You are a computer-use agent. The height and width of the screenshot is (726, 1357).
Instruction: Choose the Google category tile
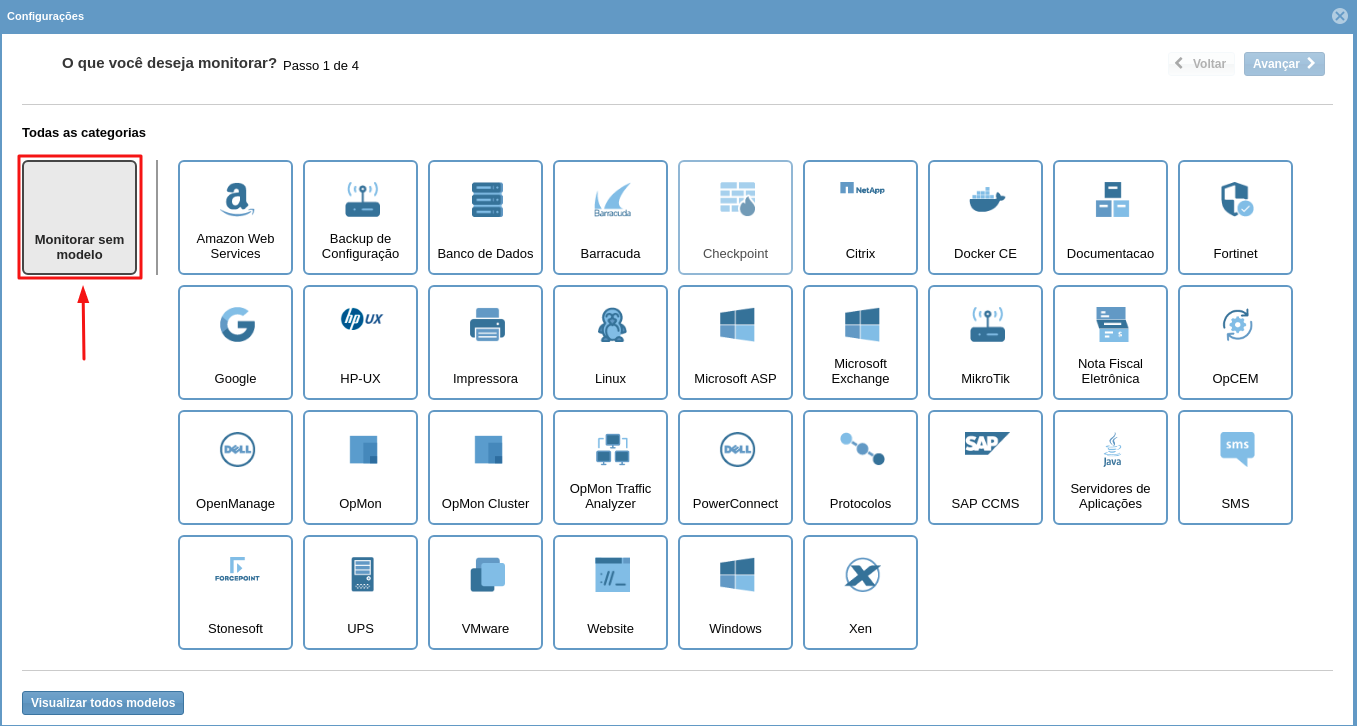click(x=235, y=342)
